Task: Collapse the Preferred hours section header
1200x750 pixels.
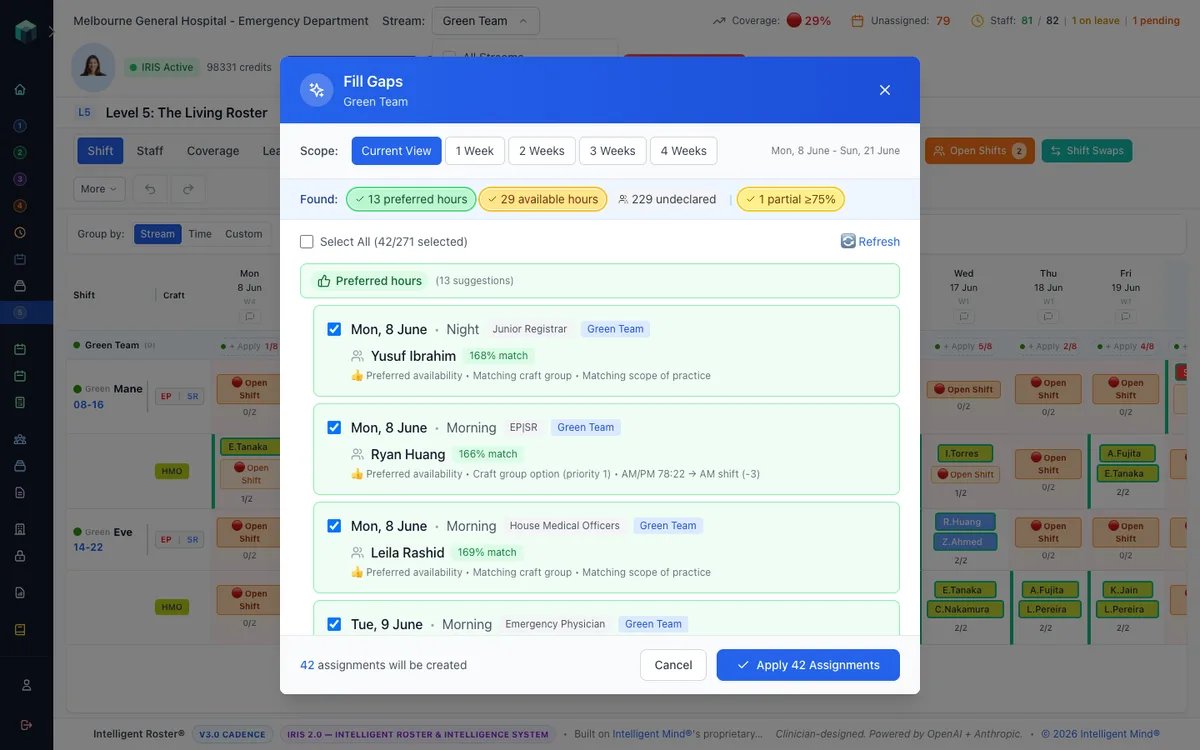Action: [600, 281]
